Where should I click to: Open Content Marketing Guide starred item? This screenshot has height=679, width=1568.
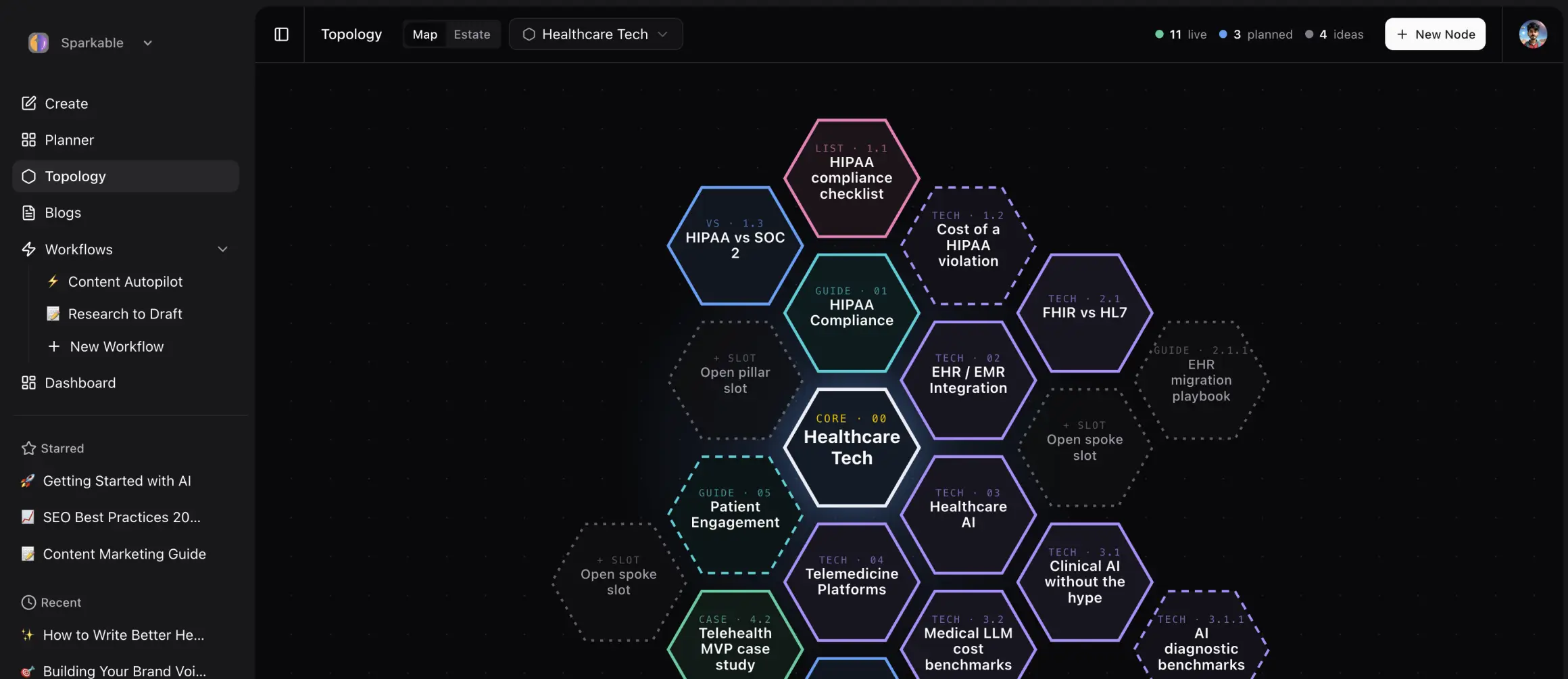126,554
